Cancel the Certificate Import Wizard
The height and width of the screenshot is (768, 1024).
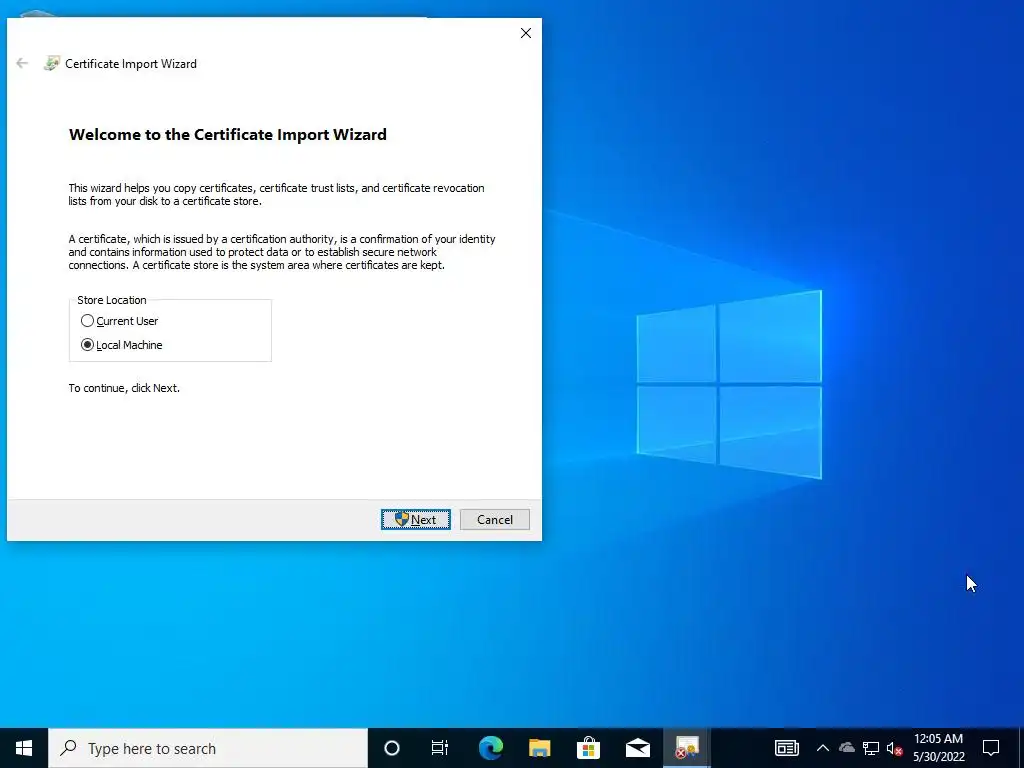(495, 520)
